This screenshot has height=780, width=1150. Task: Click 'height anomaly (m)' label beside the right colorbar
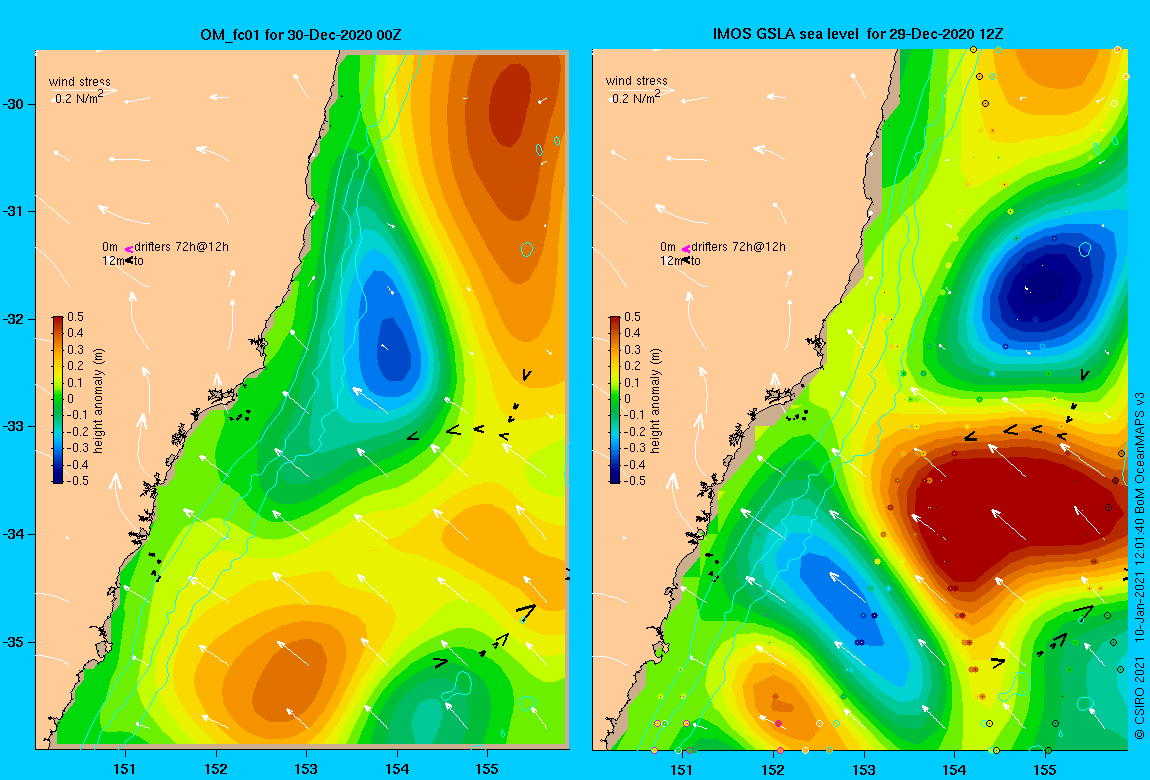point(656,400)
